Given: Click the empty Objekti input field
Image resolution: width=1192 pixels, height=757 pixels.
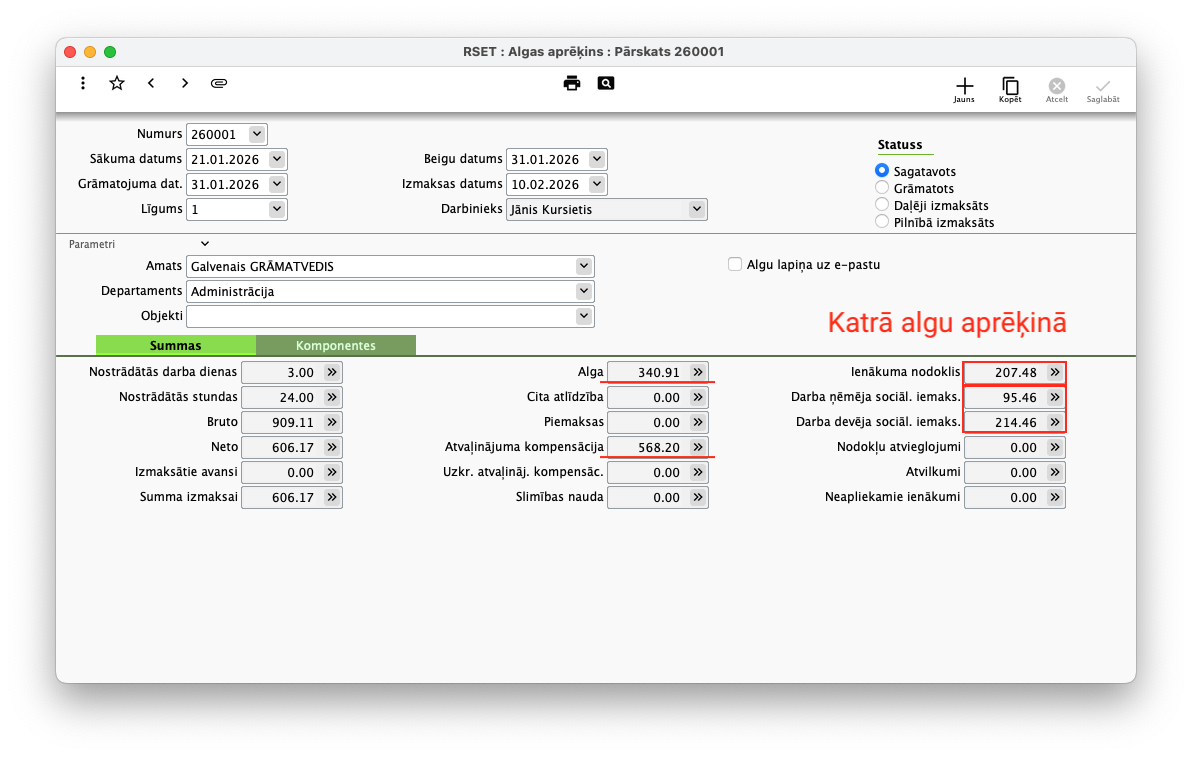Looking at the screenshot, I should pos(380,316).
